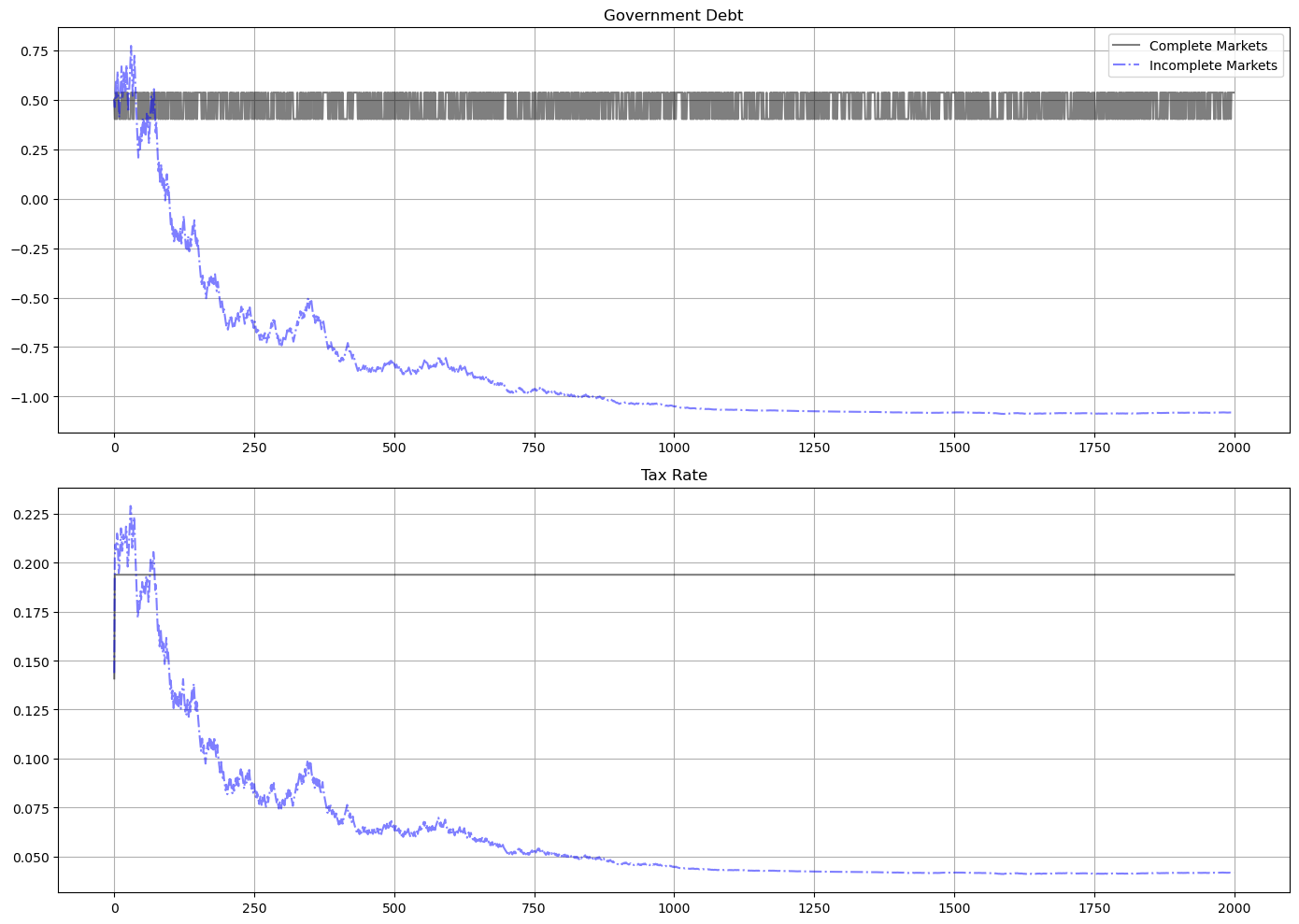This screenshot has width=1299, height=924.
Task: Click the 1000 x-axis tick under Government Debt plot
Action: 674,448
